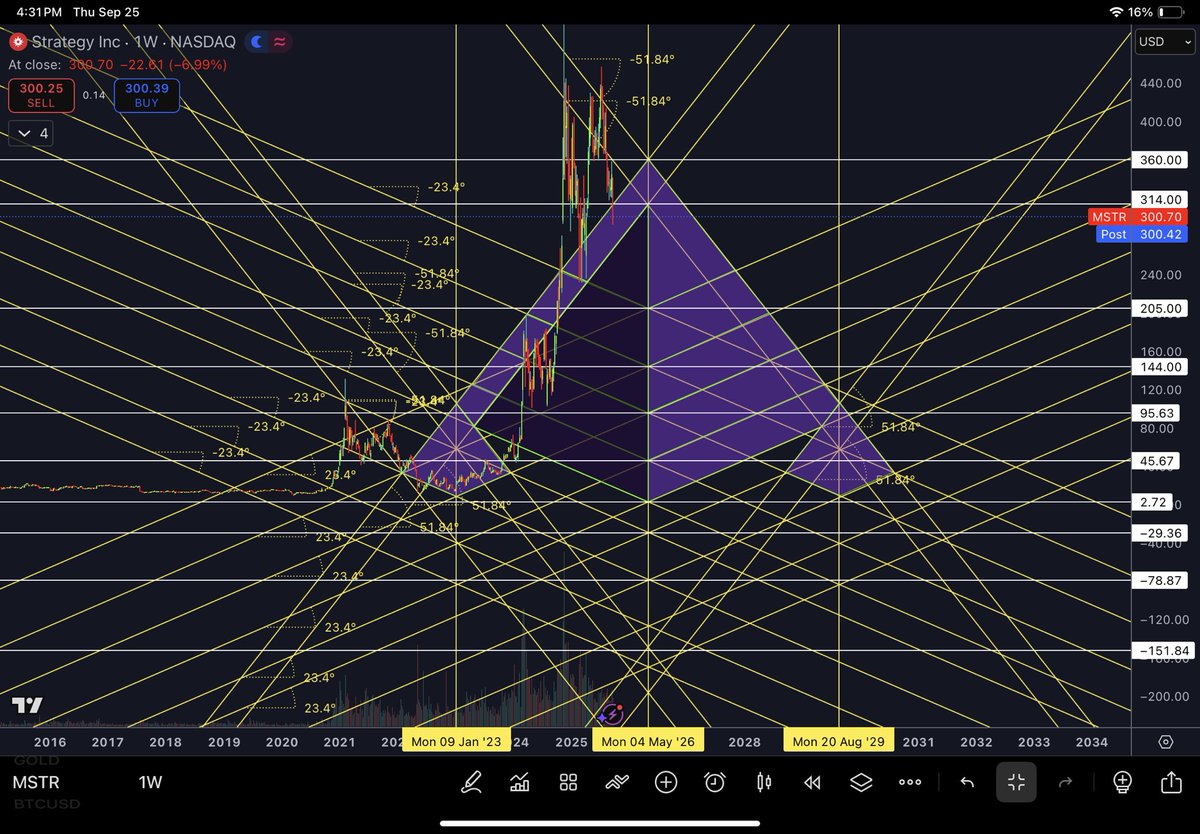Tap the 0.14 spread value
Image resolution: width=1200 pixels, height=834 pixels.
(93, 95)
